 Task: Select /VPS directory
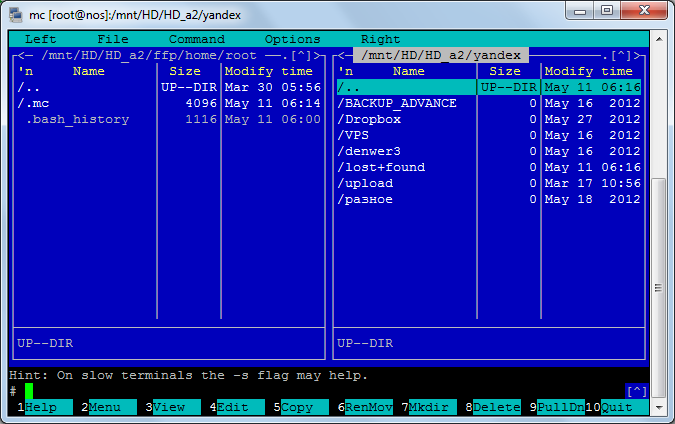[x=407, y=135]
